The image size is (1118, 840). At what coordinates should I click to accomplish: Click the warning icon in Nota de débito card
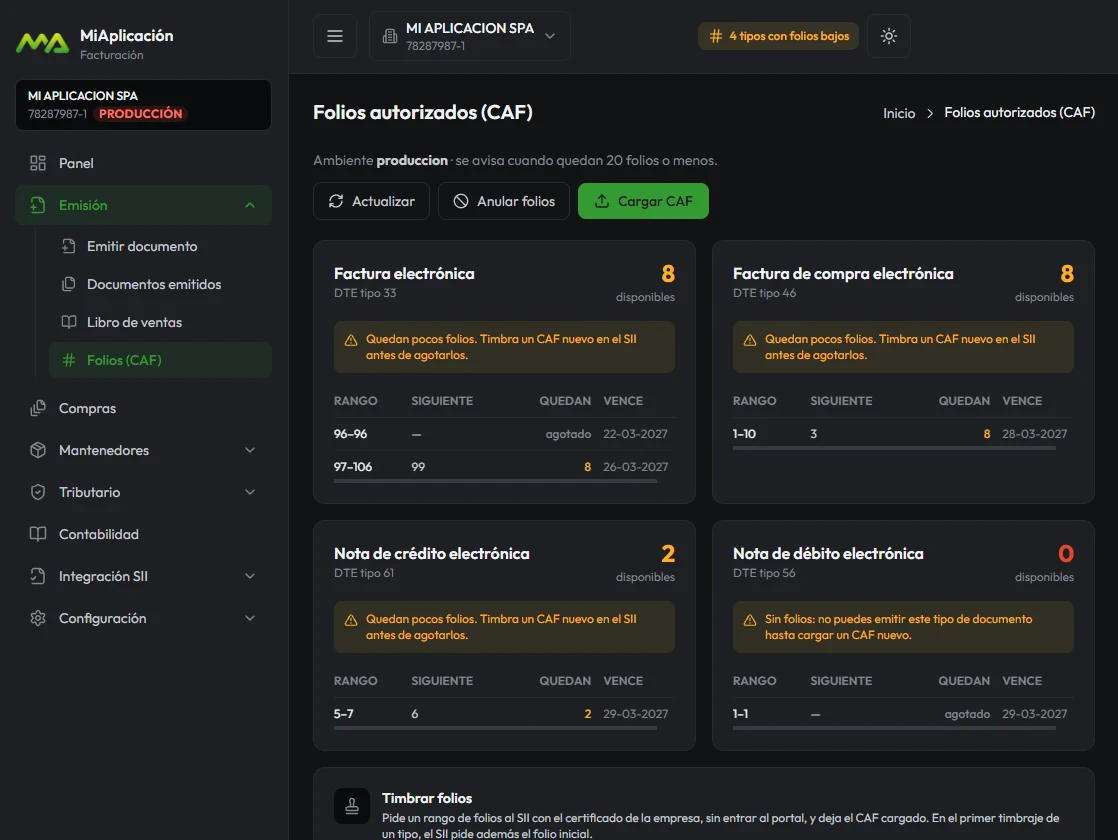750,620
